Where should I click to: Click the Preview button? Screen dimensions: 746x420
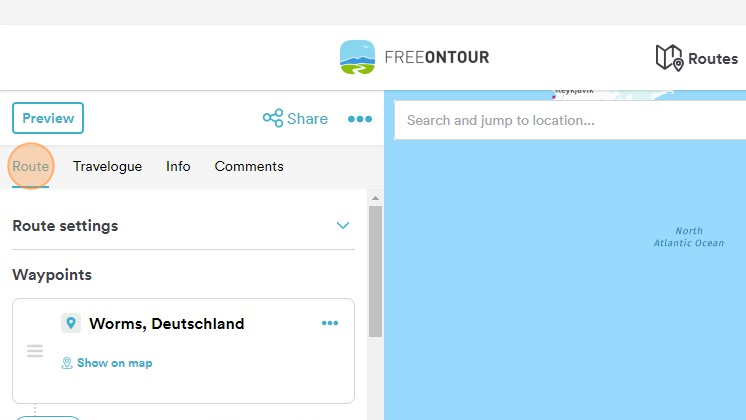pos(48,118)
